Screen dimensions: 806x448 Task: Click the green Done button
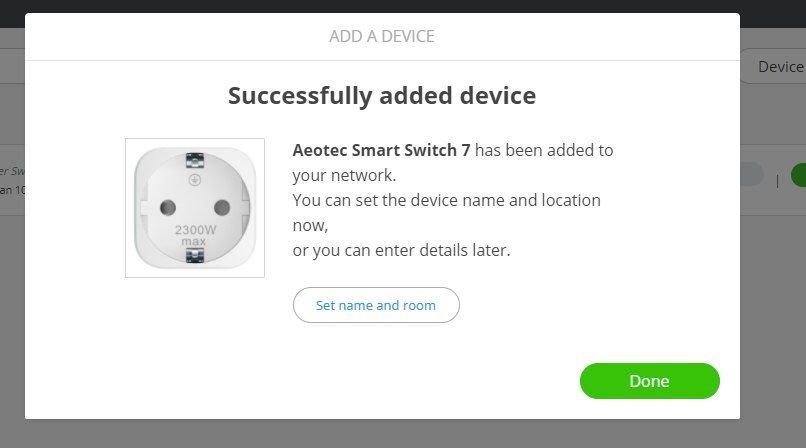[x=649, y=381]
